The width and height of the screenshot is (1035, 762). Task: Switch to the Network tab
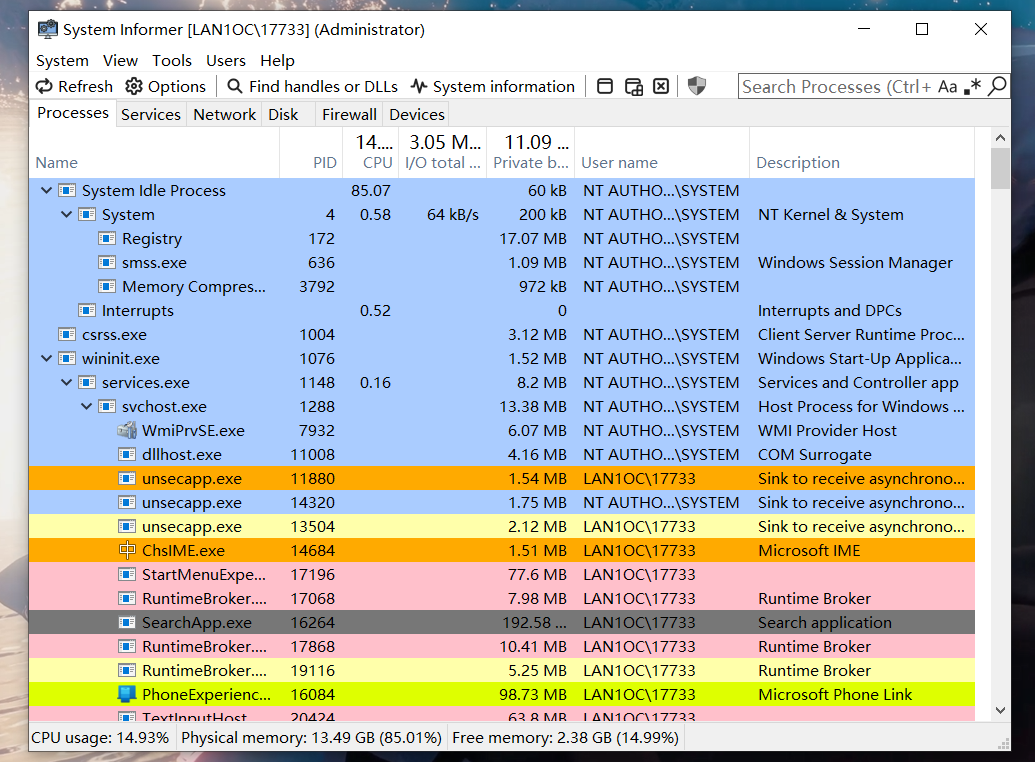224,114
